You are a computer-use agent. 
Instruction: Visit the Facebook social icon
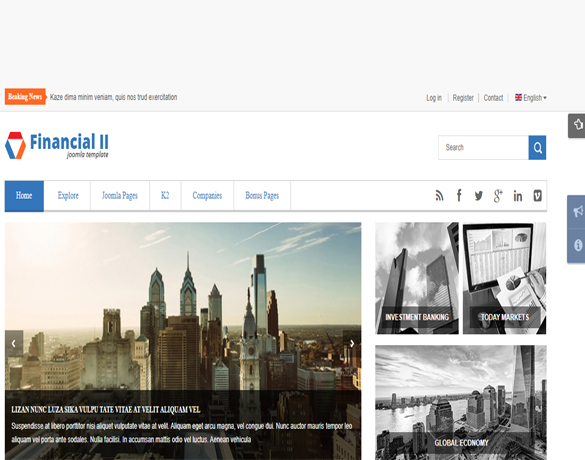click(459, 195)
